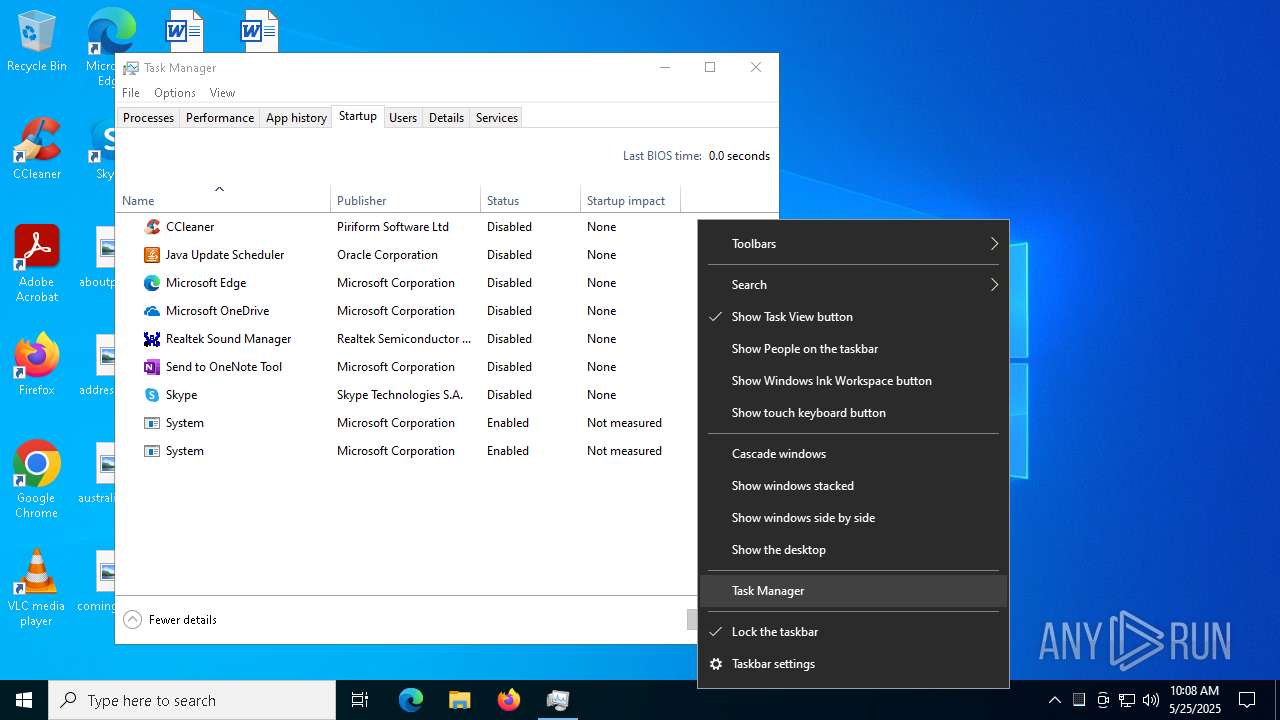Open Google Chrome desktop shortcut
Screen dimensions: 1280x720
(37, 480)
